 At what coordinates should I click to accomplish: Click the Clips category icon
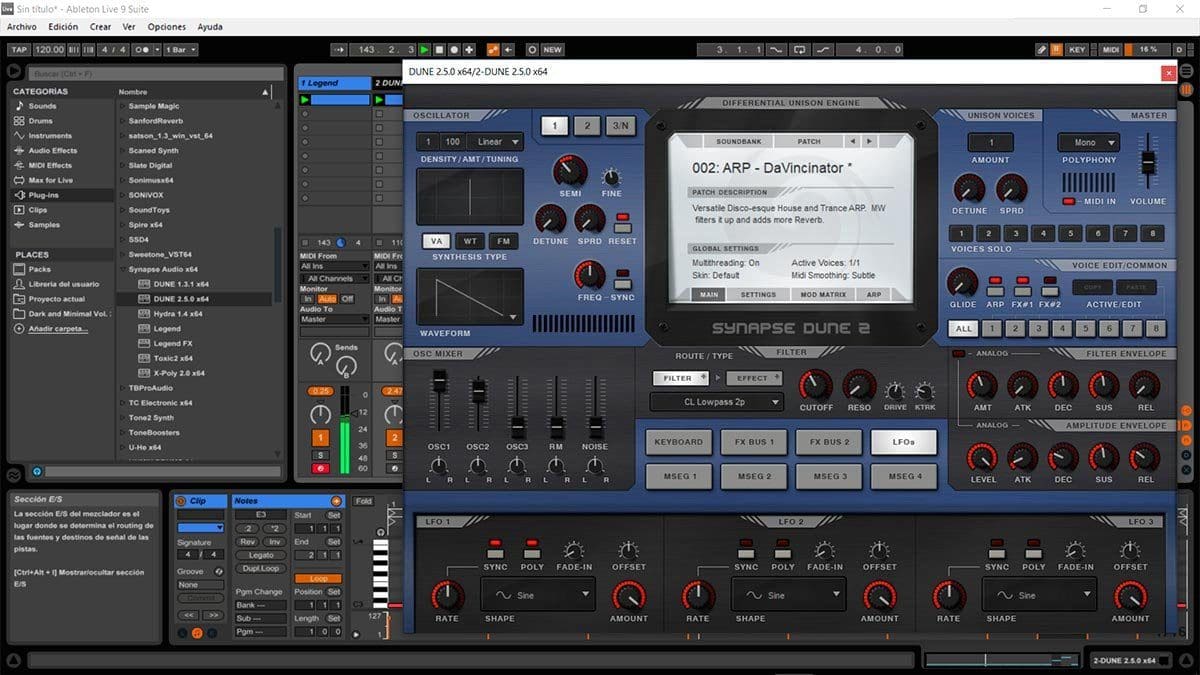click(x=17, y=211)
